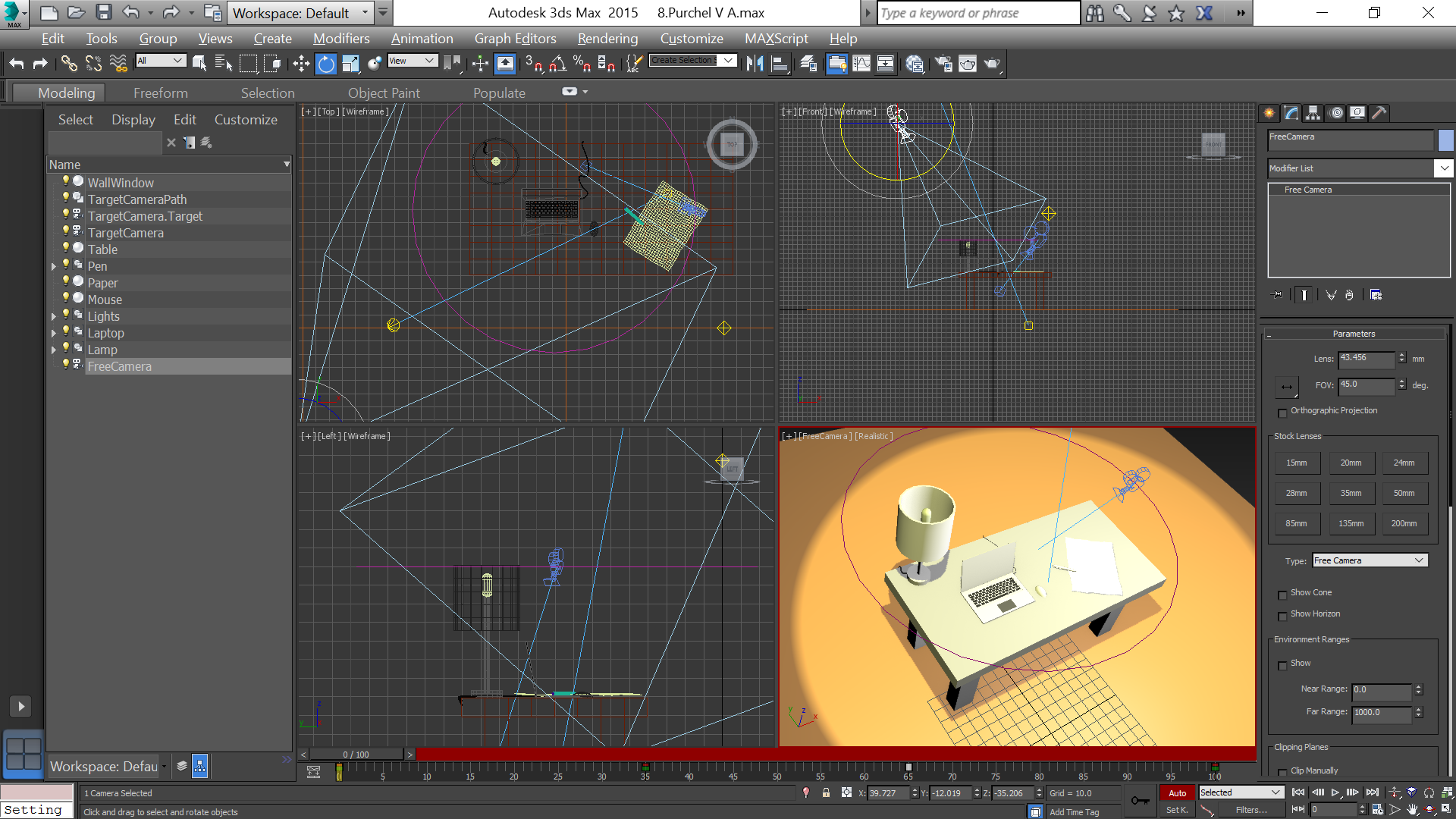Open camera Type dropdown
The image size is (1456, 819).
pyautogui.click(x=1370, y=560)
